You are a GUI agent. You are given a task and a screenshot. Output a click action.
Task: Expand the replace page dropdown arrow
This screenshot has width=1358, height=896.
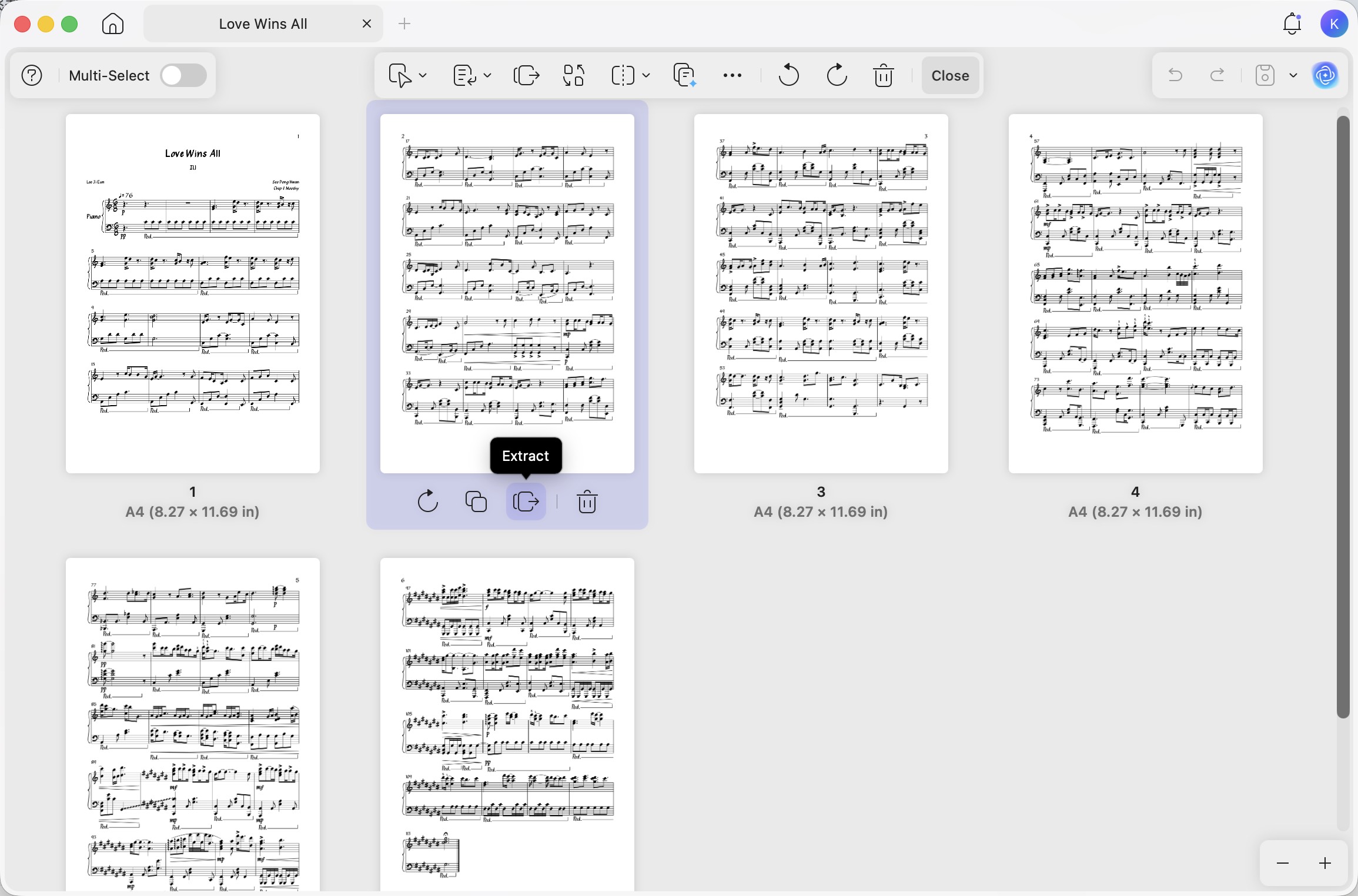coord(487,75)
